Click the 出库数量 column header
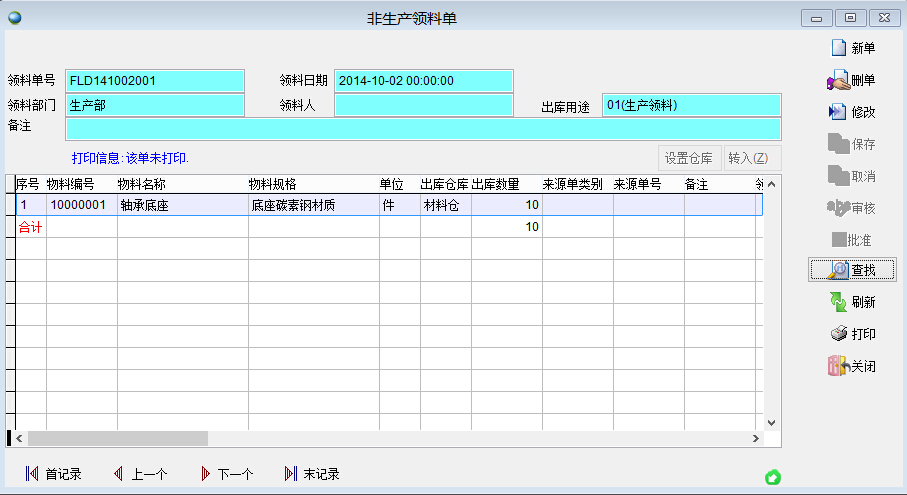This screenshot has width=907, height=495. coord(505,184)
